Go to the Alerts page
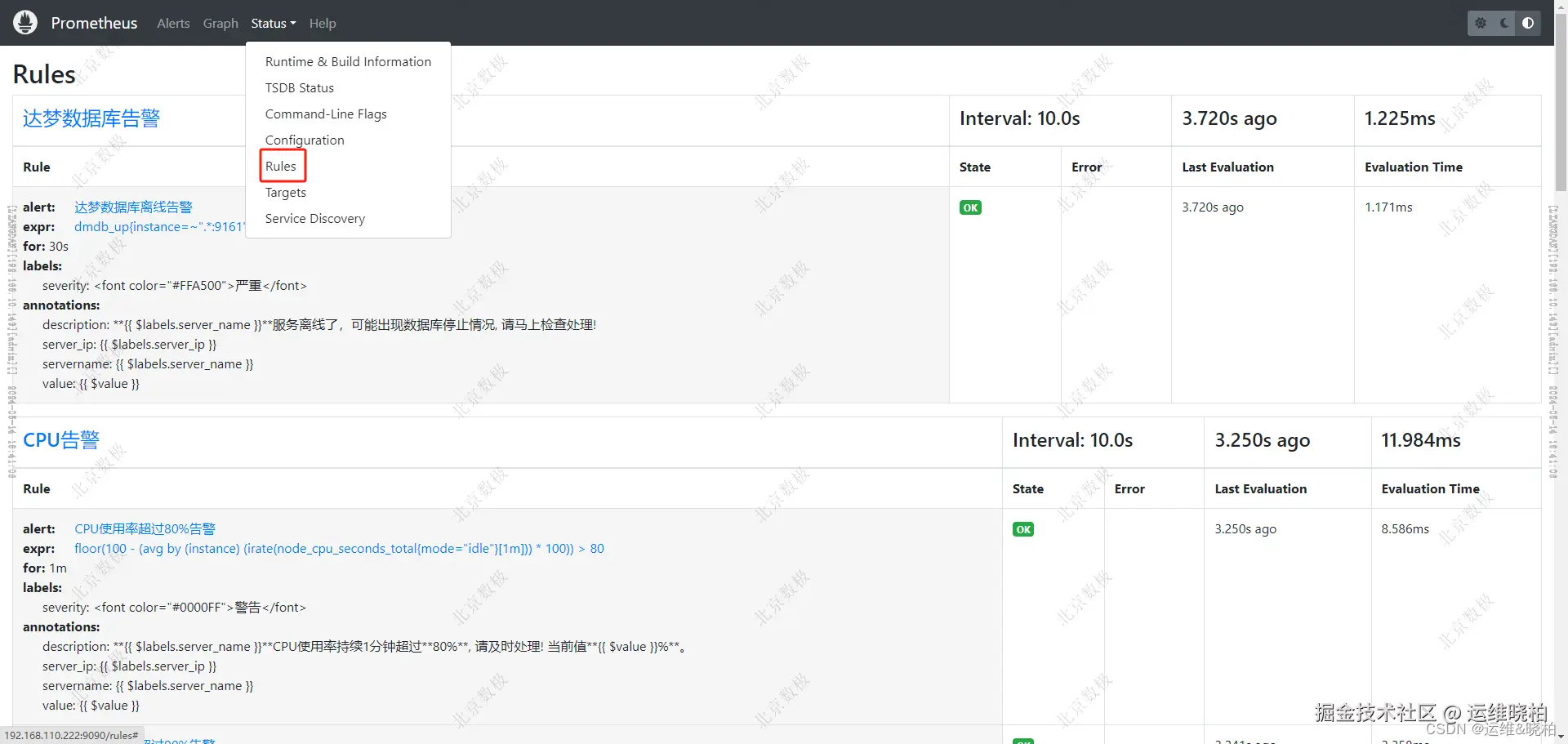This screenshot has width=1568, height=744. 173,24
